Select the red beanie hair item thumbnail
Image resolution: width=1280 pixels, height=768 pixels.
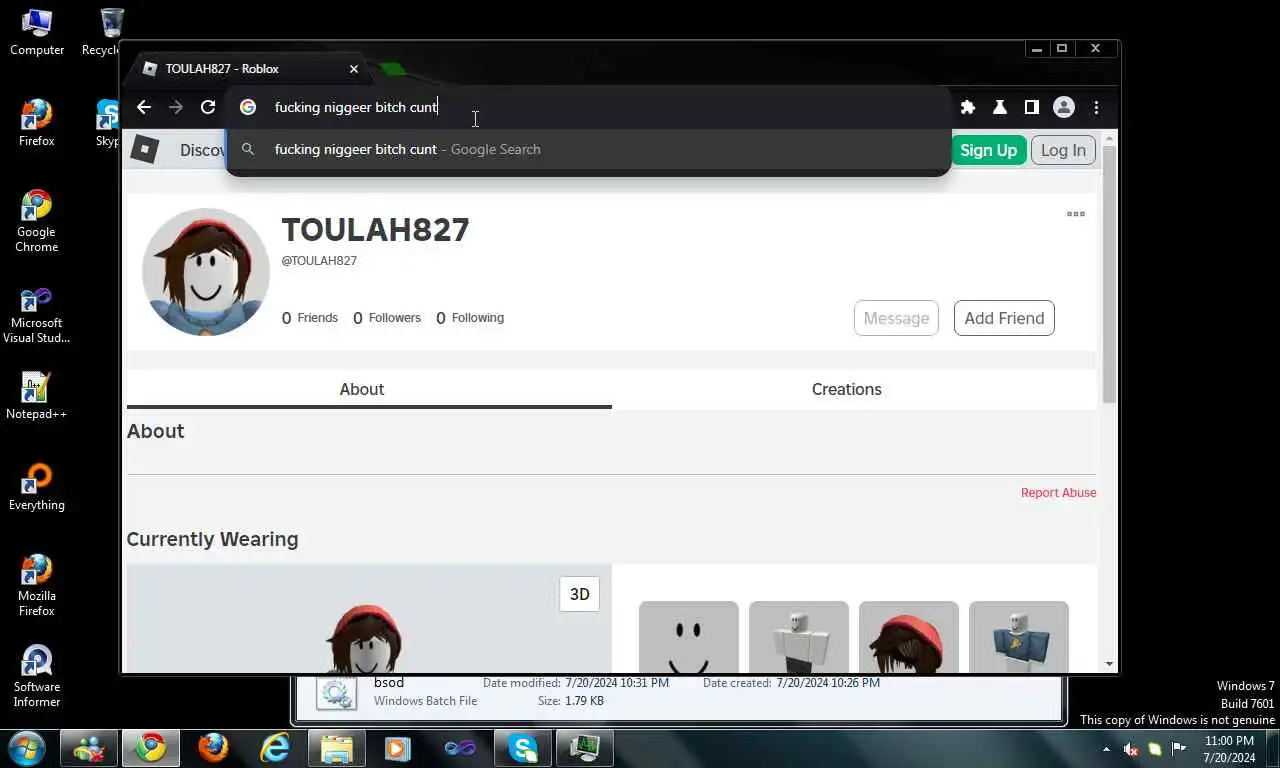click(909, 637)
